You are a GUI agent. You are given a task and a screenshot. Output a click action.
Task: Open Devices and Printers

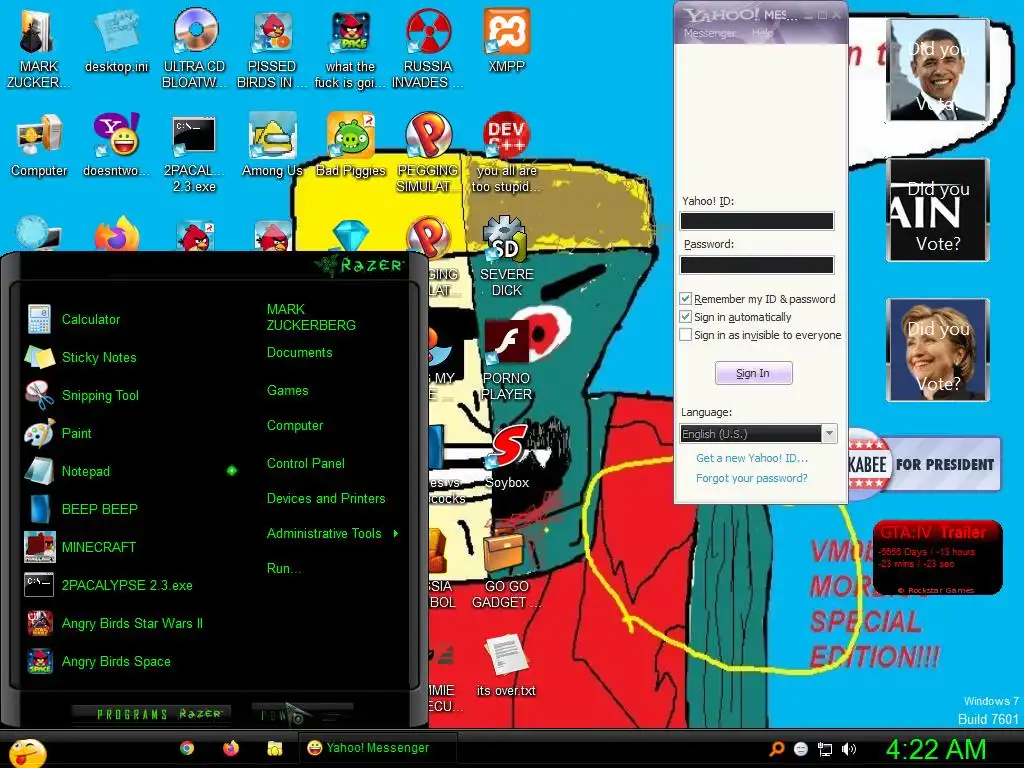coord(326,498)
